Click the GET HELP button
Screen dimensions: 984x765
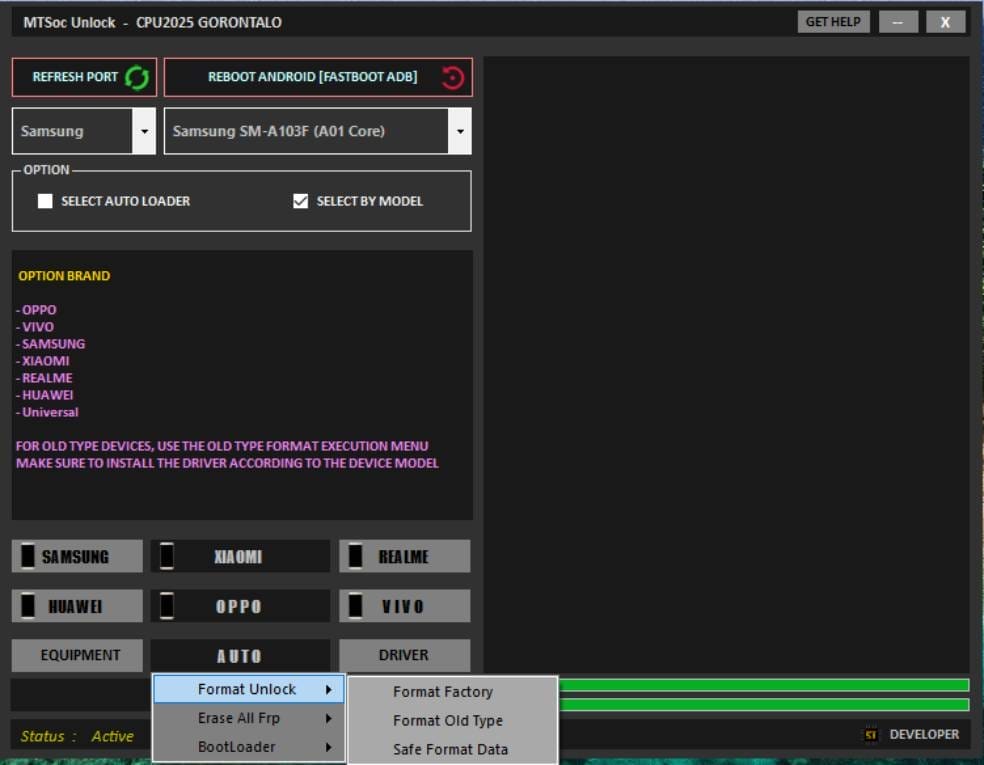pos(831,20)
